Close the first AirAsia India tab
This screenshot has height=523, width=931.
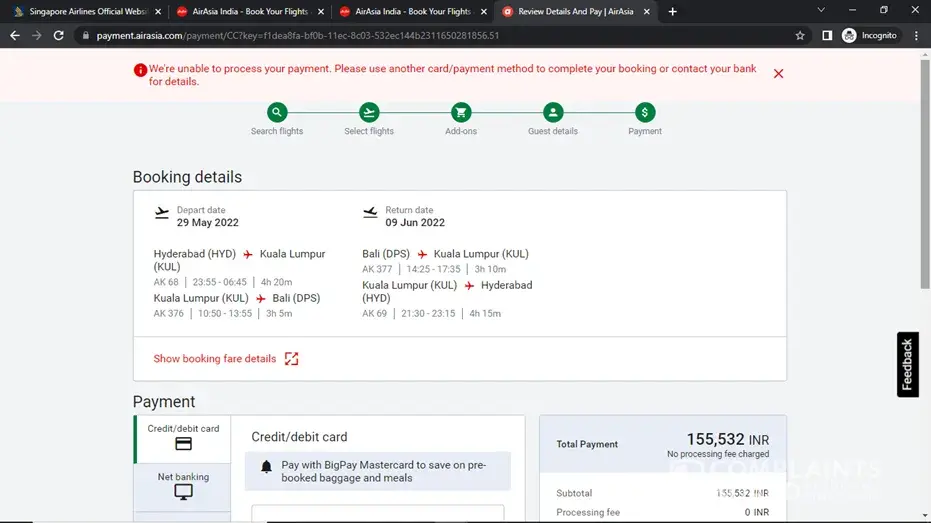321,11
